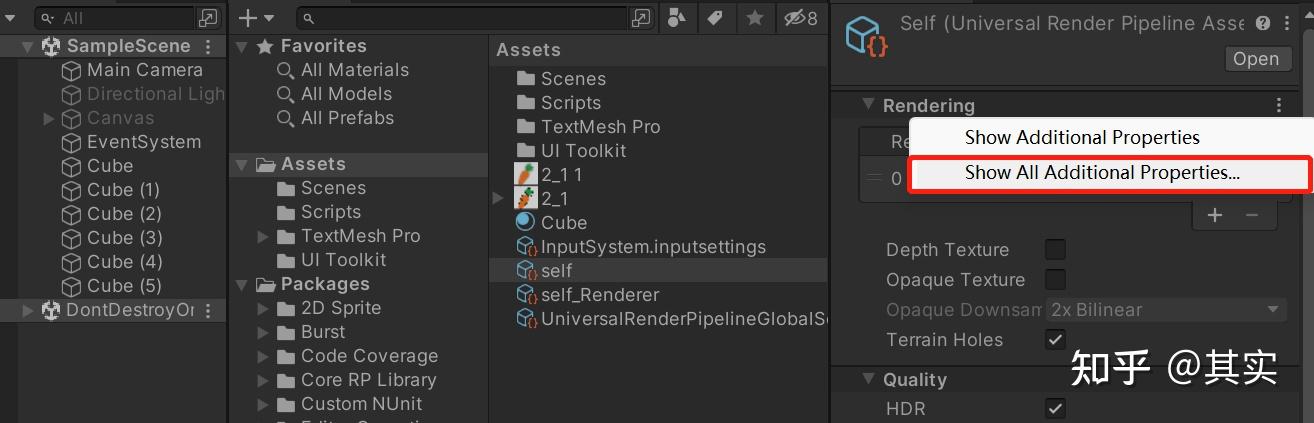Click the renderer list add plus icon
Screen dimensions: 1314x423
click(1215, 215)
